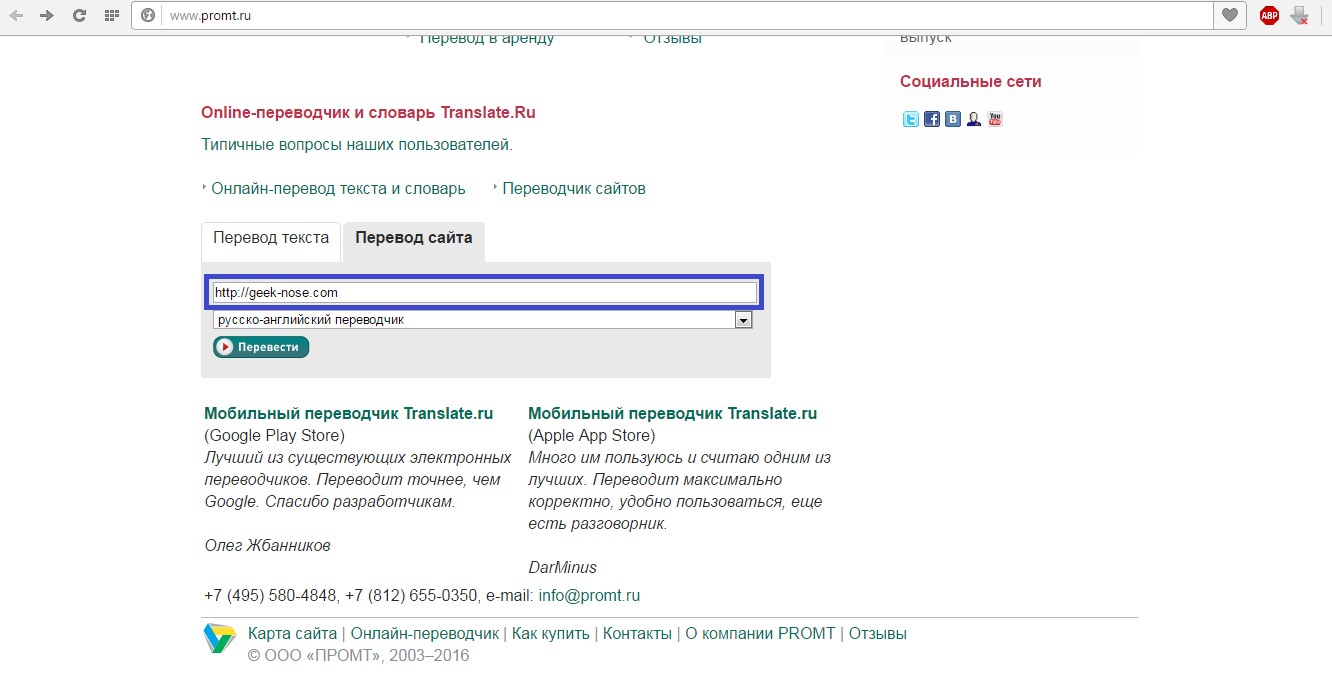Image resolution: width=1332 pixels, height=674 pixels.
Task: Open the Как купить footer link
Action: (x=550, y=633)
